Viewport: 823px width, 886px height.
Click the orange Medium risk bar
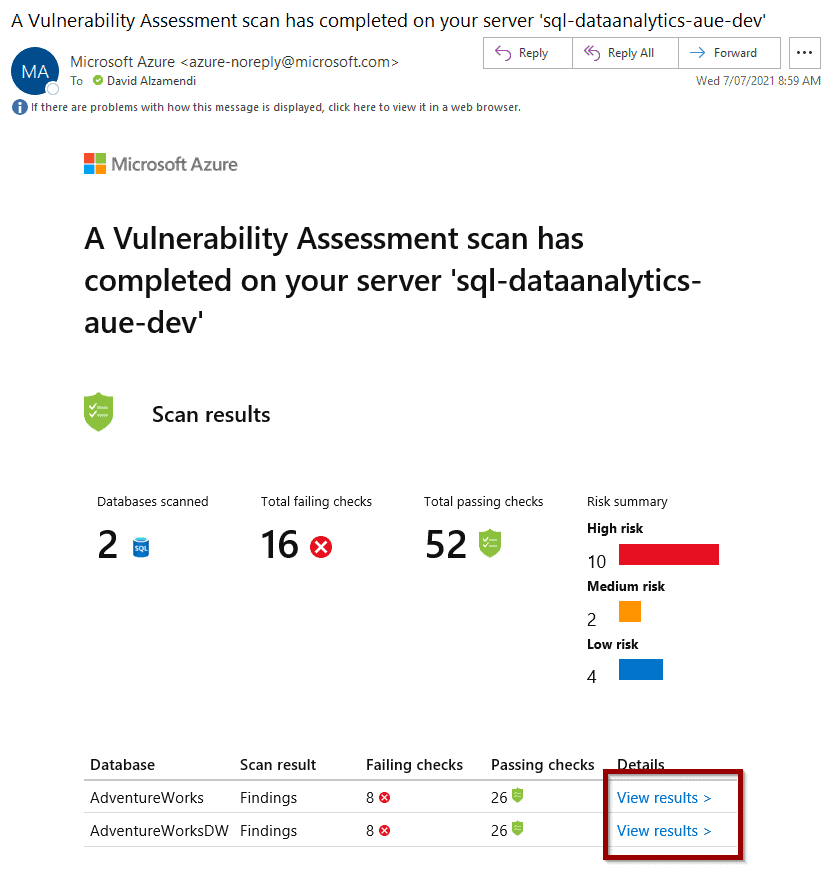630,612
